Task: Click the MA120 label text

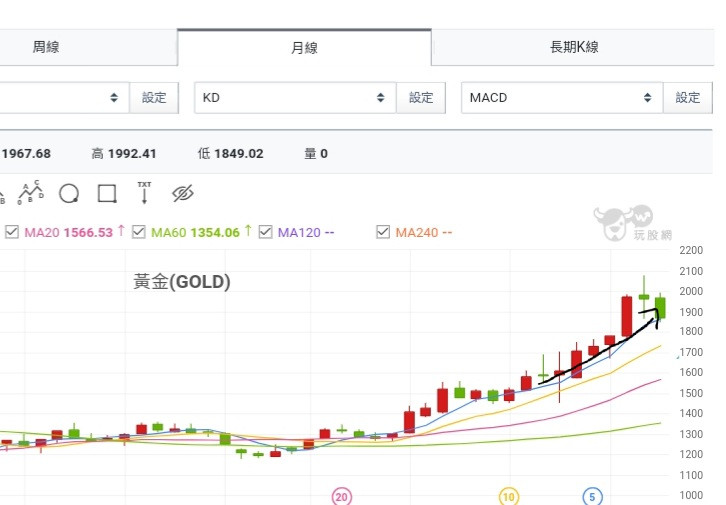Action: click(x=299, y=232)
